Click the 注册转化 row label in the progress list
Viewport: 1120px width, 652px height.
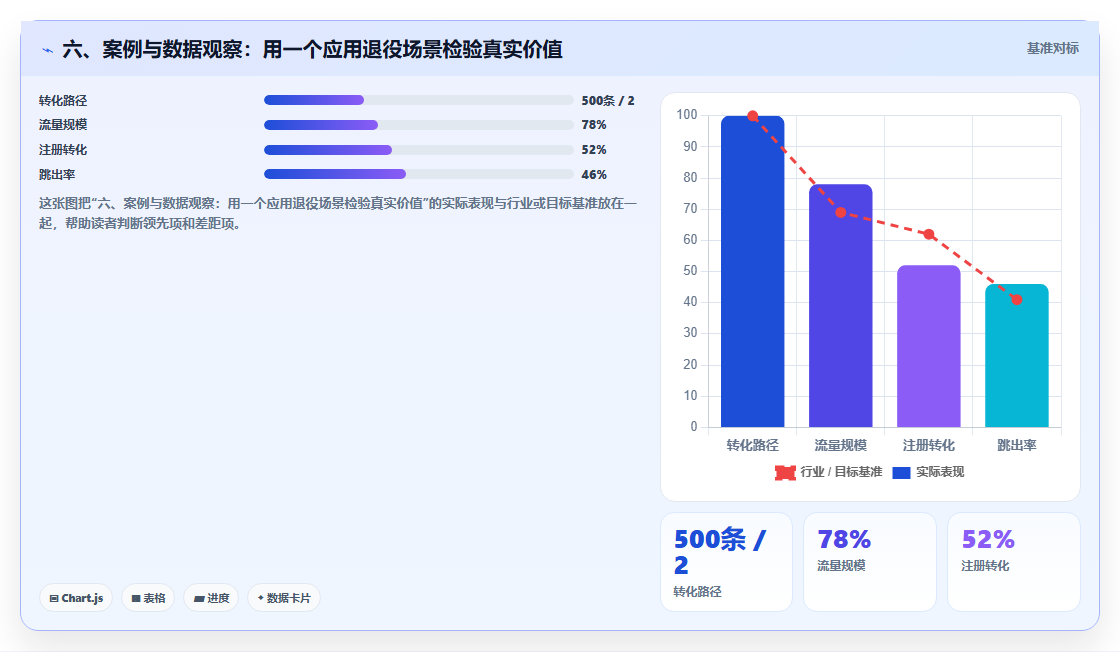point(63,150)
